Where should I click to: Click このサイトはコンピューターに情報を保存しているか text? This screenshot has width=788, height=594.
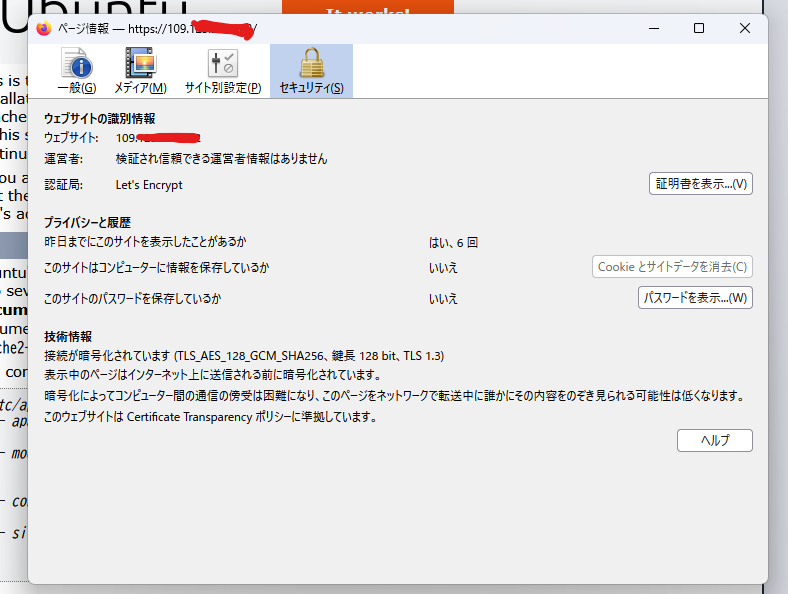tap(157, 267)
